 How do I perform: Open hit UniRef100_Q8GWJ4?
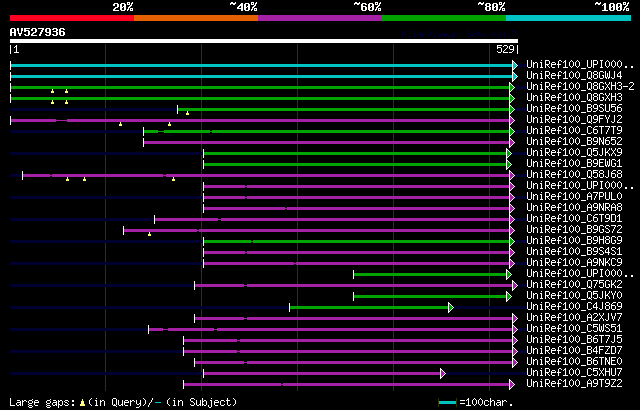pos(574,75)
